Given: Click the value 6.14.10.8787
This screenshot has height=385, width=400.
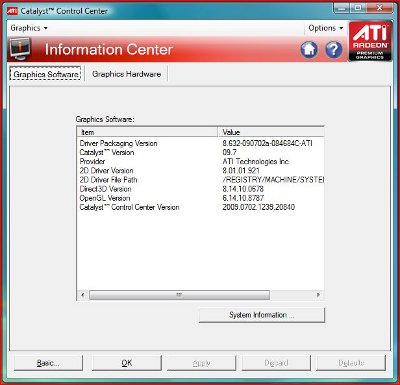Looking at the screenshot, I should 243,198.
